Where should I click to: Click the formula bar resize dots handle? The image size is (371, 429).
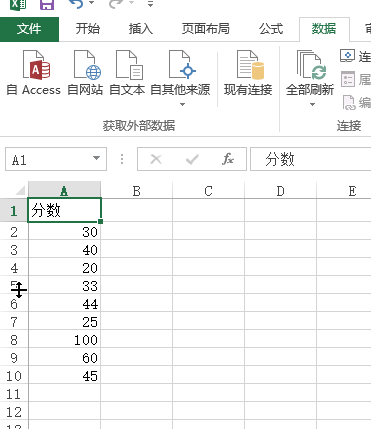[x=122, y=159]
